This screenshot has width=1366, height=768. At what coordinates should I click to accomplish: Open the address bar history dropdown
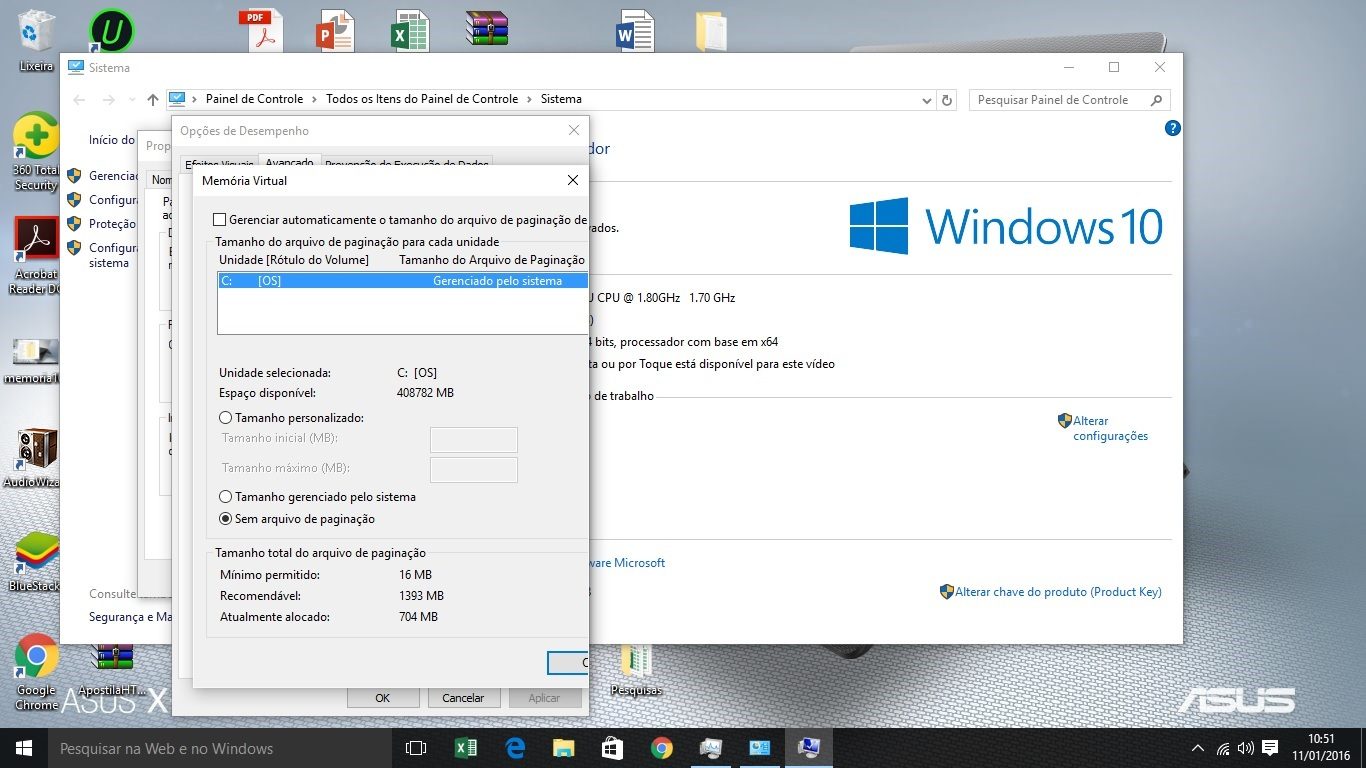click(926, 100)
